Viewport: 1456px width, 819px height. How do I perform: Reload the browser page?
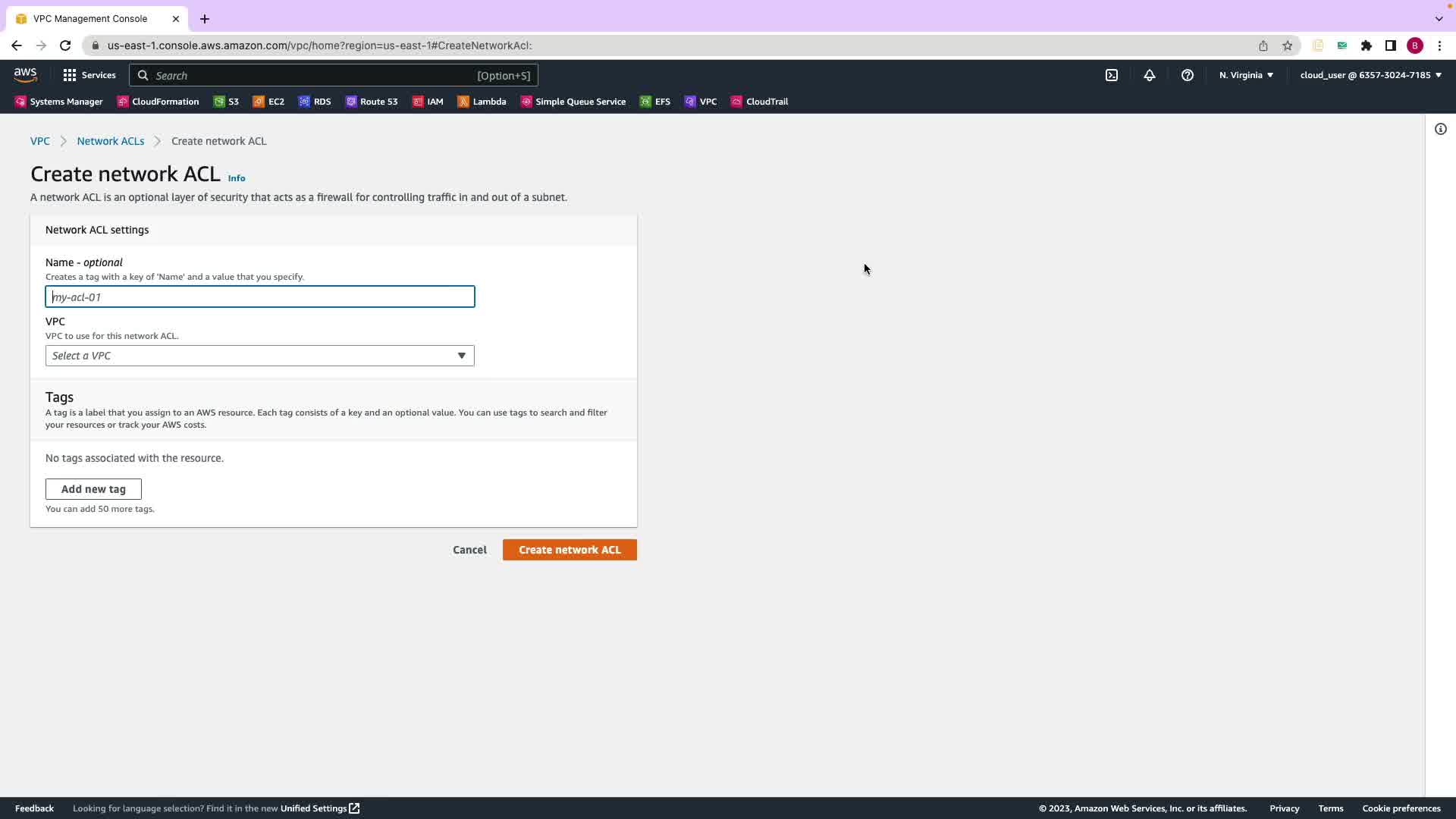[65, 45]
